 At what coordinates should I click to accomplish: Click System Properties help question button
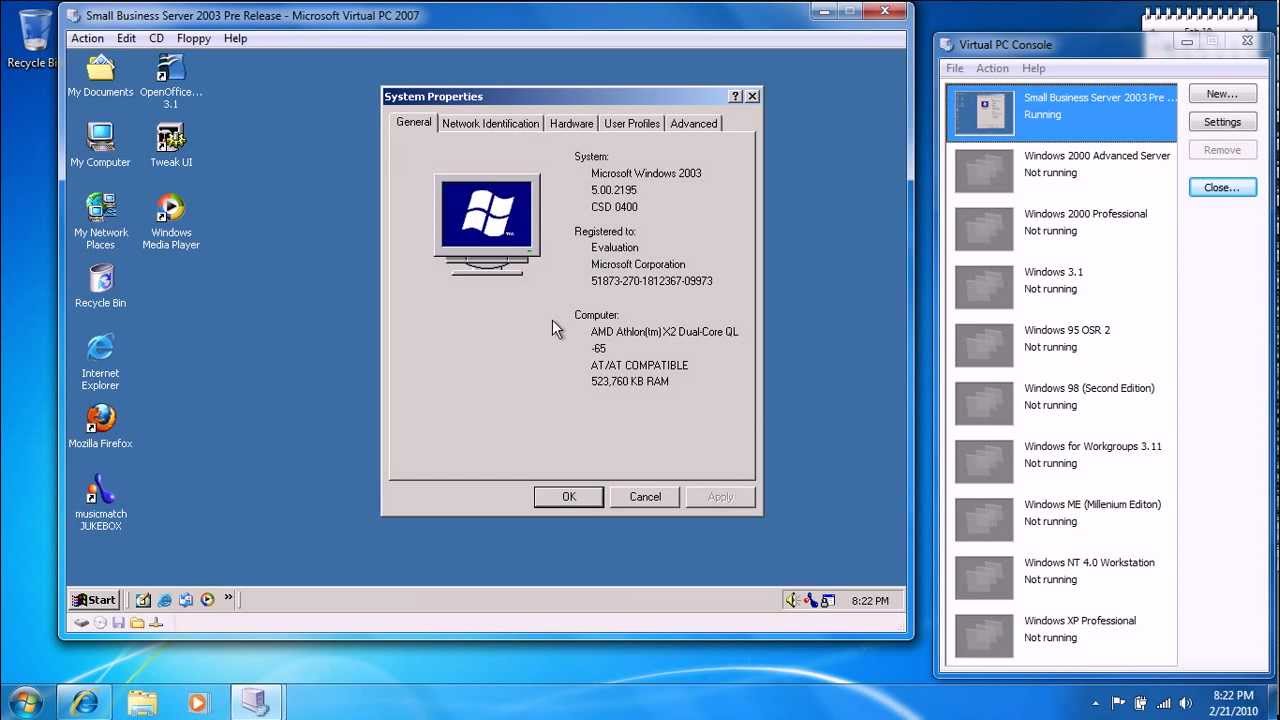(x=736, y=96)
